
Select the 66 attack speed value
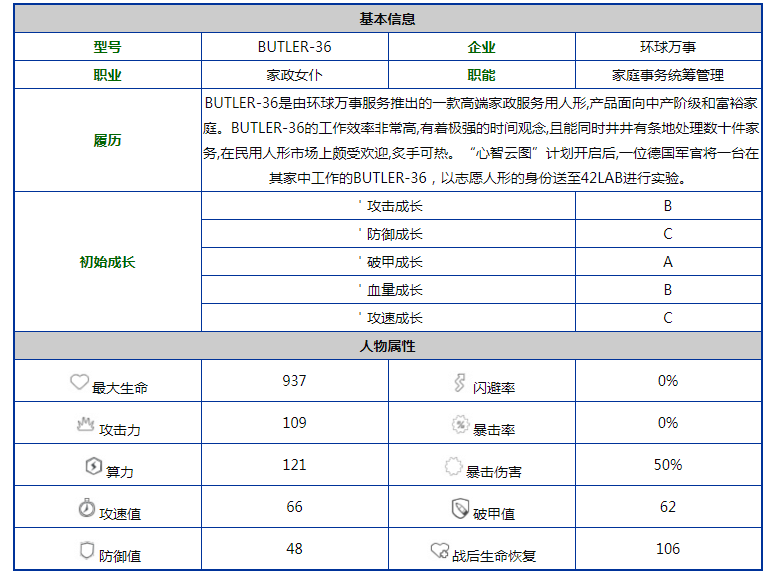[x=294, y=507]
